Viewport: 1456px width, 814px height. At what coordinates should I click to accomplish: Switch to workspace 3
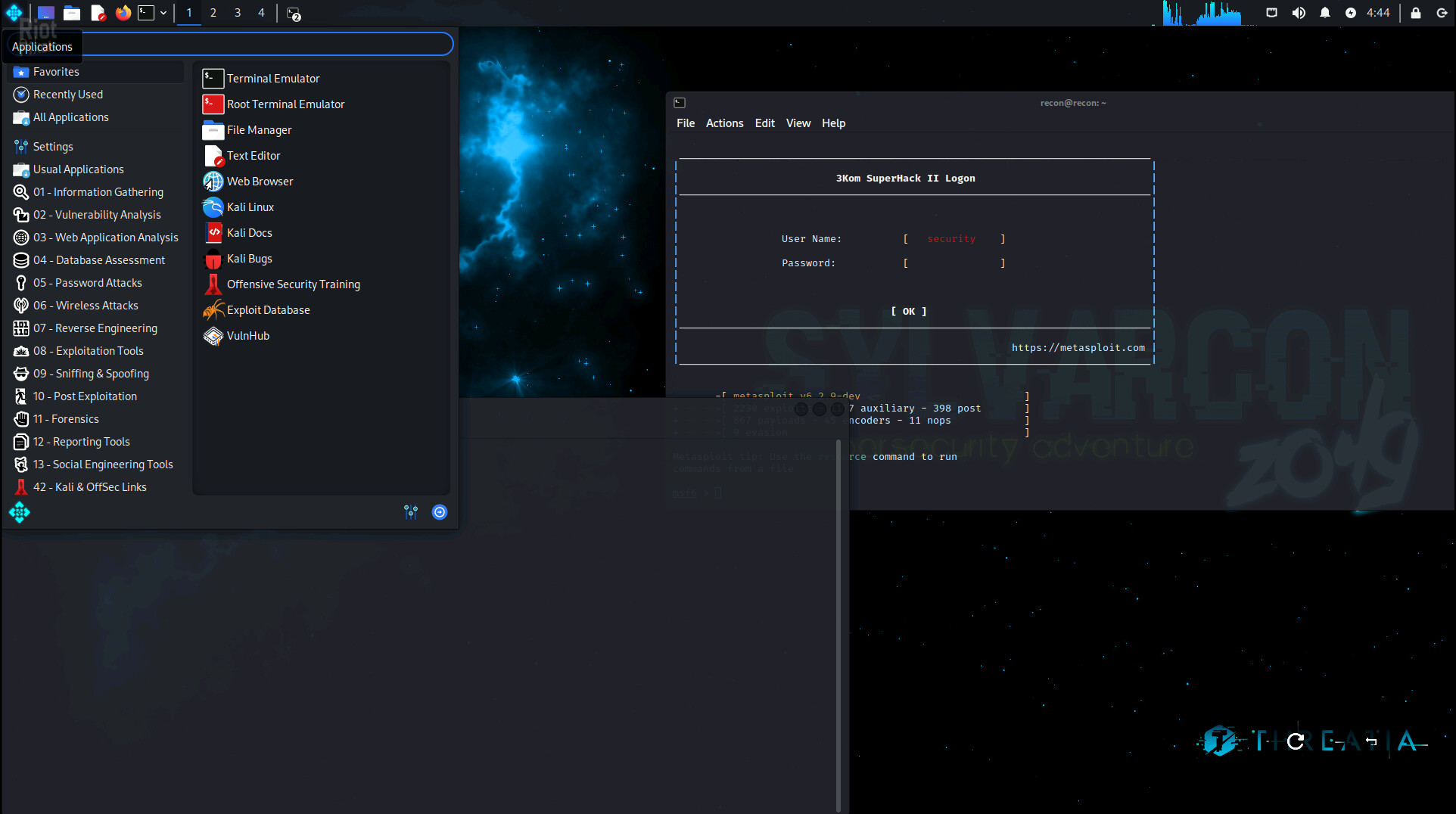[x=238, y=13]
